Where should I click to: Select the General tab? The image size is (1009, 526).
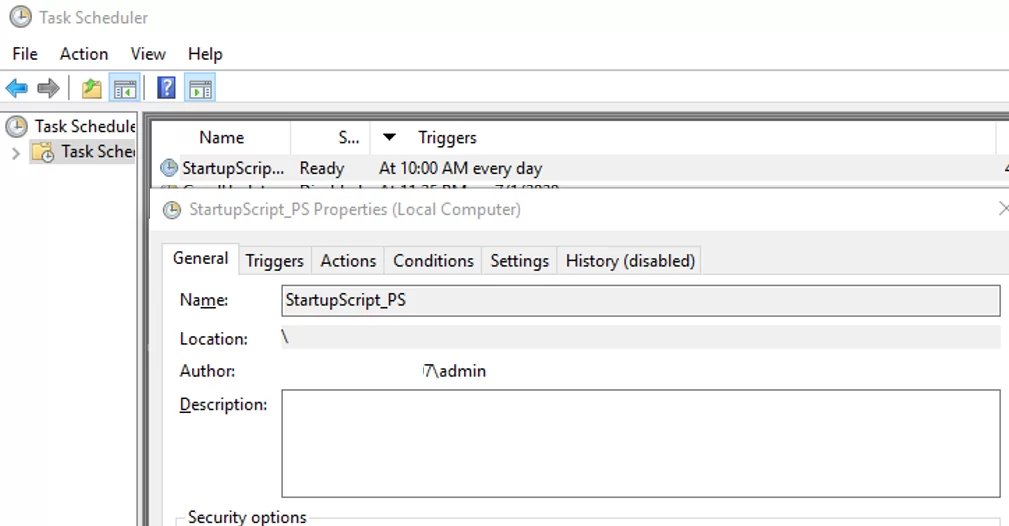click(200, 259)
